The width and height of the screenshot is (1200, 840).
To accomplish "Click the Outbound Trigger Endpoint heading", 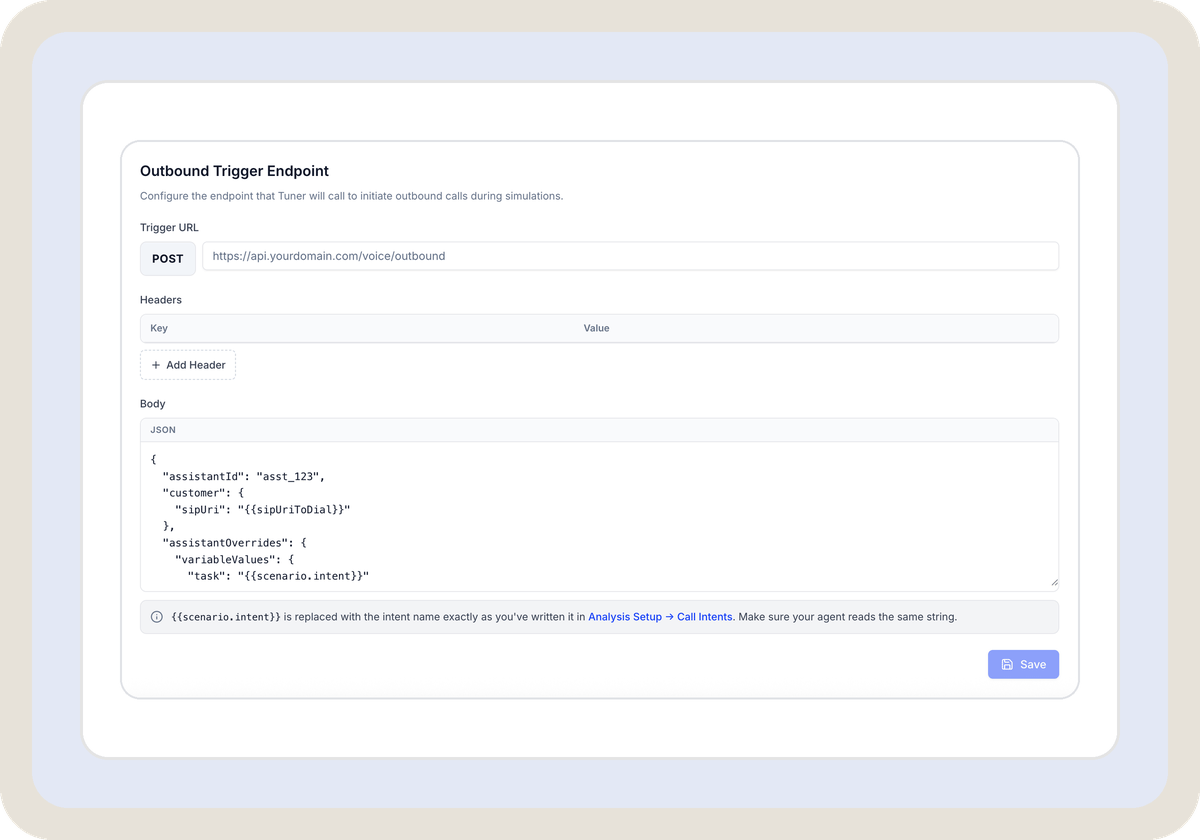I will [x=234, y=171].
